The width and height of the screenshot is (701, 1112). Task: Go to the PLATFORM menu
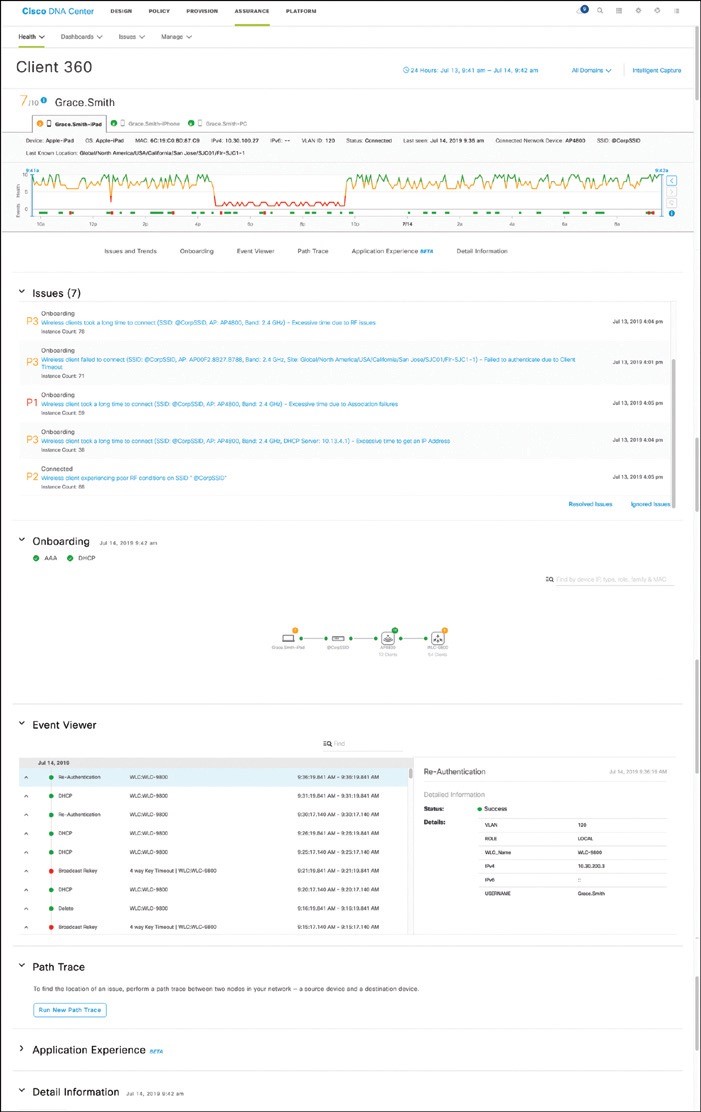click(x=301, y=11)
